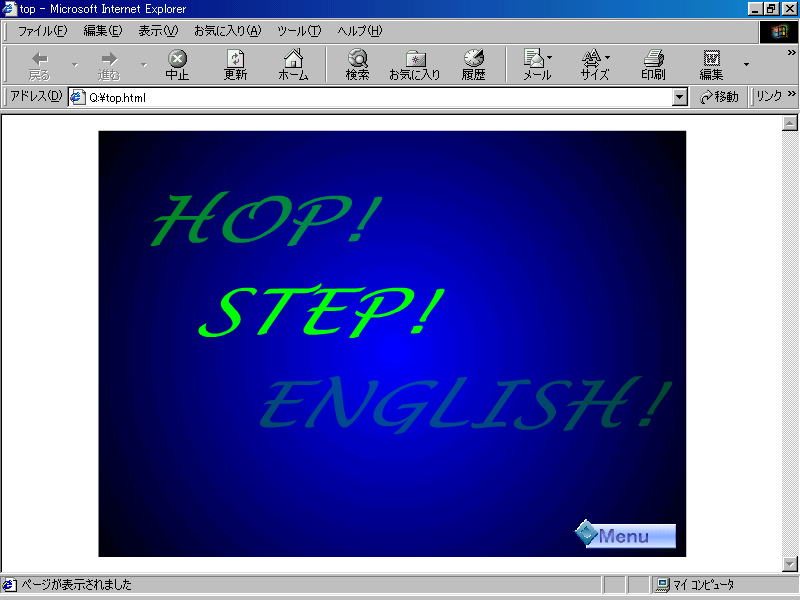The width and height of the screenshot is (800, 600).
Task: Click the Windows logo throbber icon
Action: click(779, 32)
